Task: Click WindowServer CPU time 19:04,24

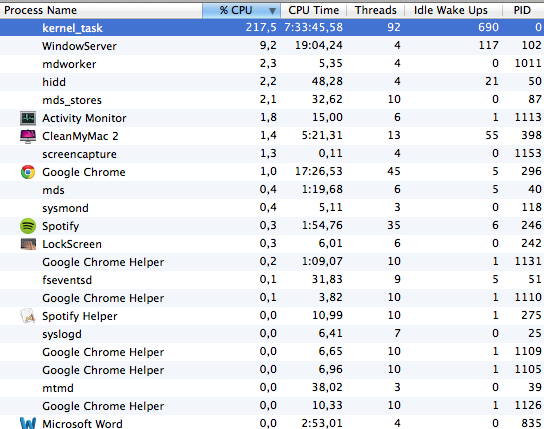Action: point(318,45)
